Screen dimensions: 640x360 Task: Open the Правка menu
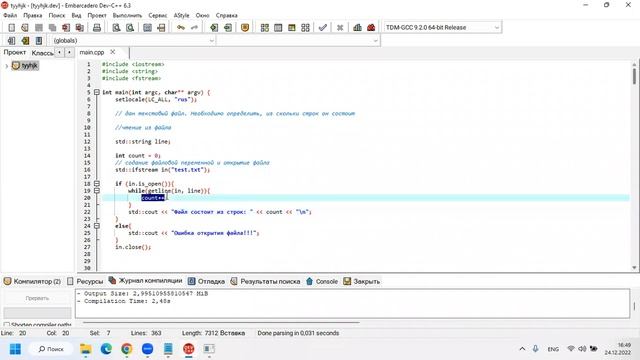coord(33,15)
